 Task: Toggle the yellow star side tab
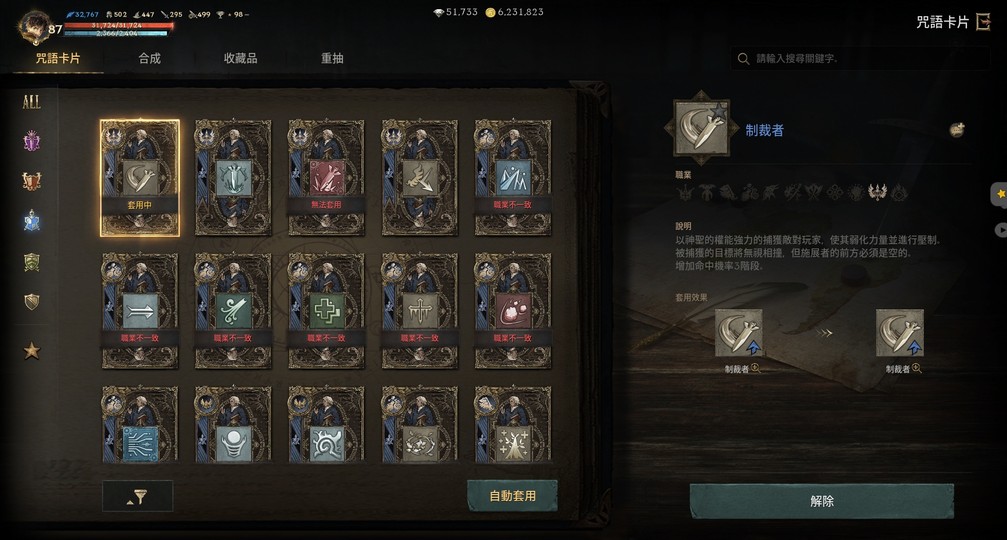point(999,194)
